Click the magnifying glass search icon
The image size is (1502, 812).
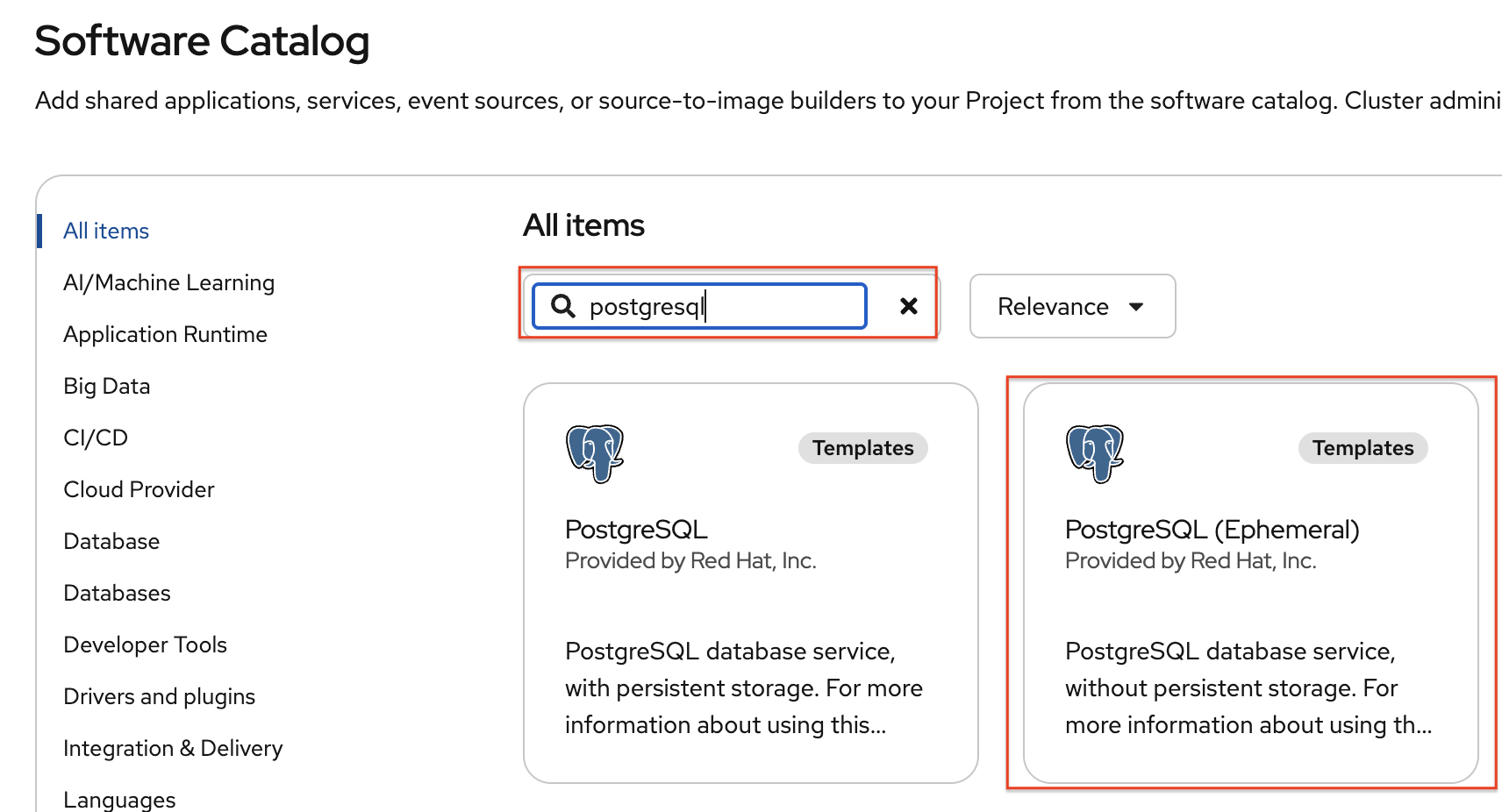point(562,306)
